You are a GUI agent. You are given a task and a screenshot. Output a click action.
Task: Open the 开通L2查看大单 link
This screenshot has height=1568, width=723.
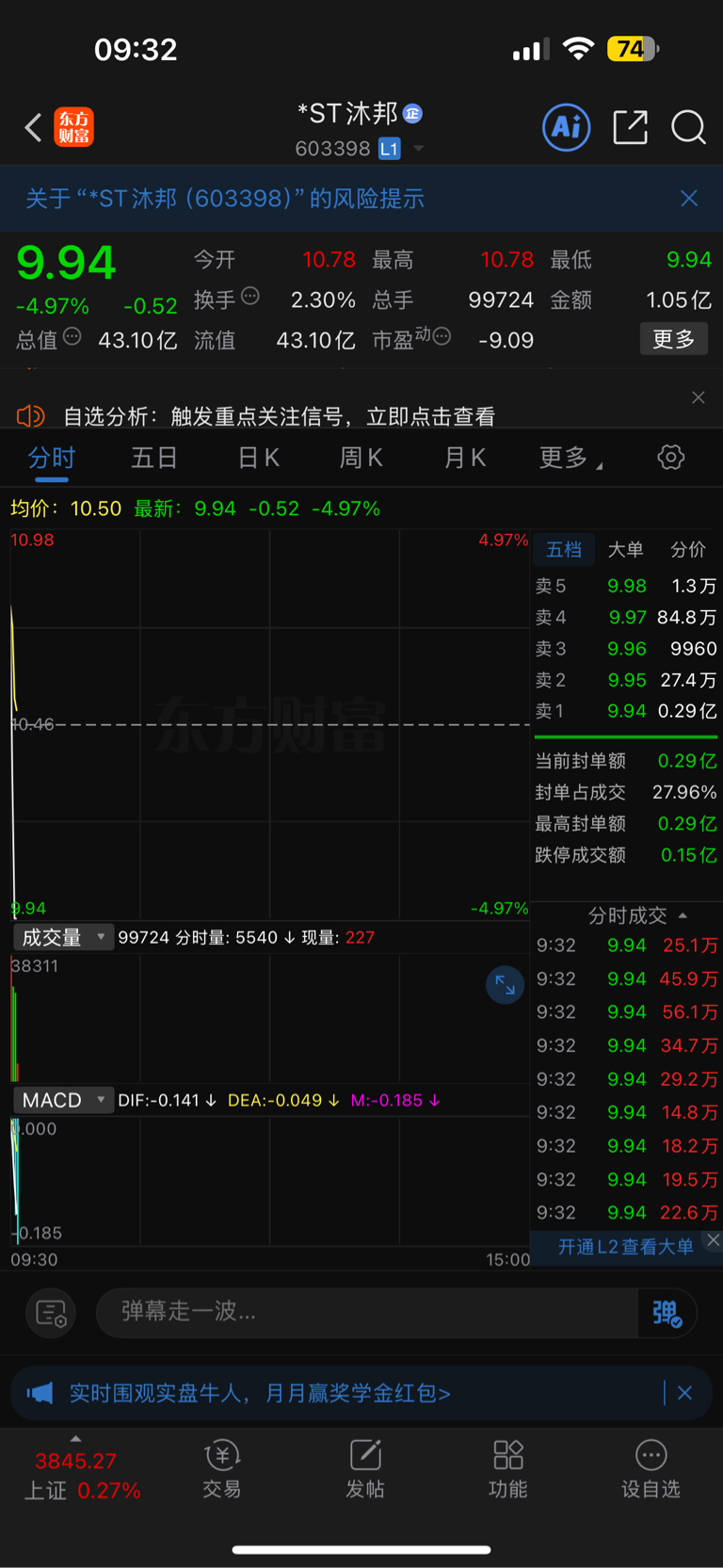click(x=625, y=1247)
